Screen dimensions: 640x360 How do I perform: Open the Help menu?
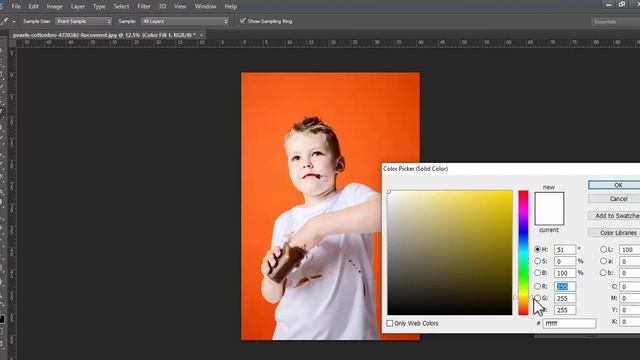point(231,7)
